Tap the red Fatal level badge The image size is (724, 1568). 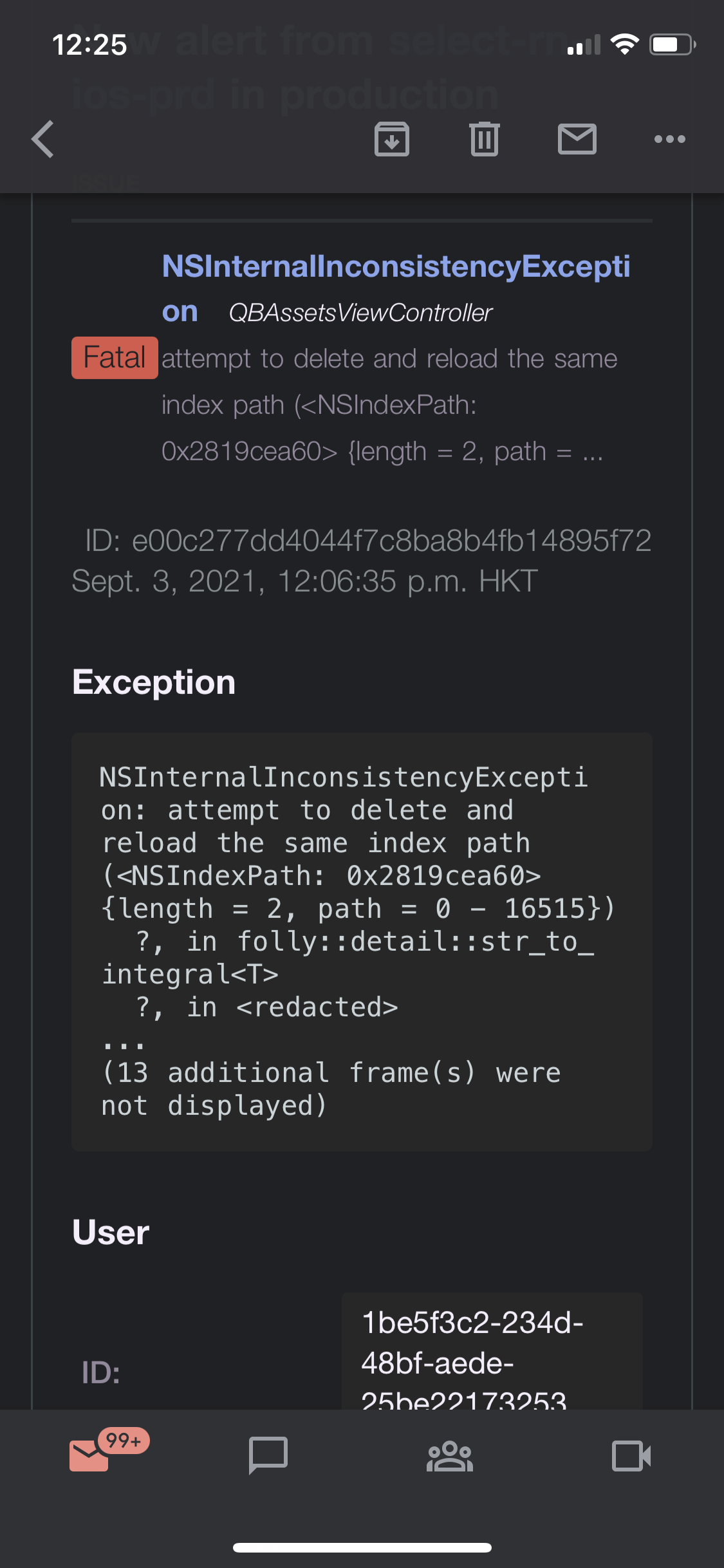115,358
